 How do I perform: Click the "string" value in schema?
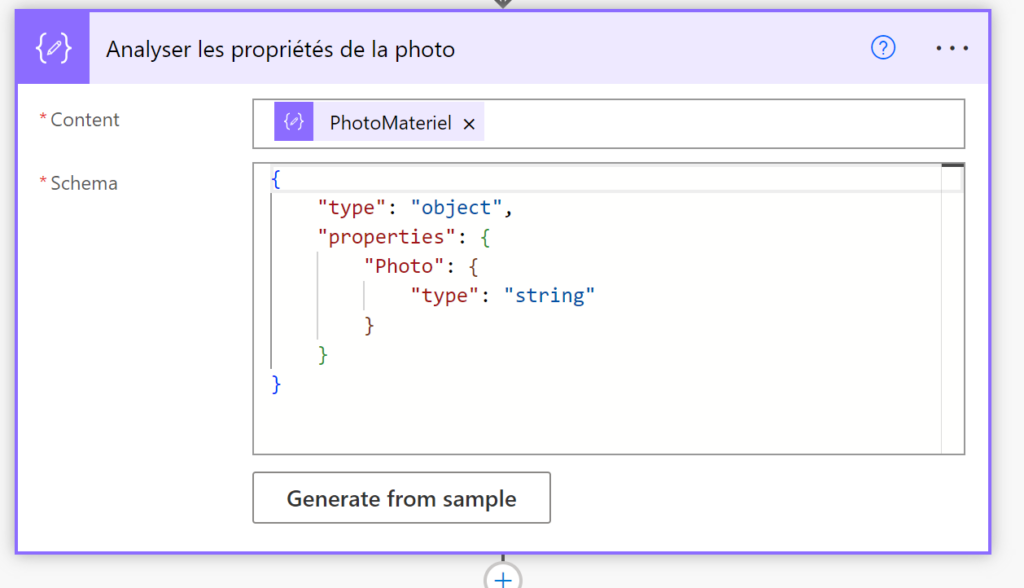pyautogui.click(x=549, y=295)
